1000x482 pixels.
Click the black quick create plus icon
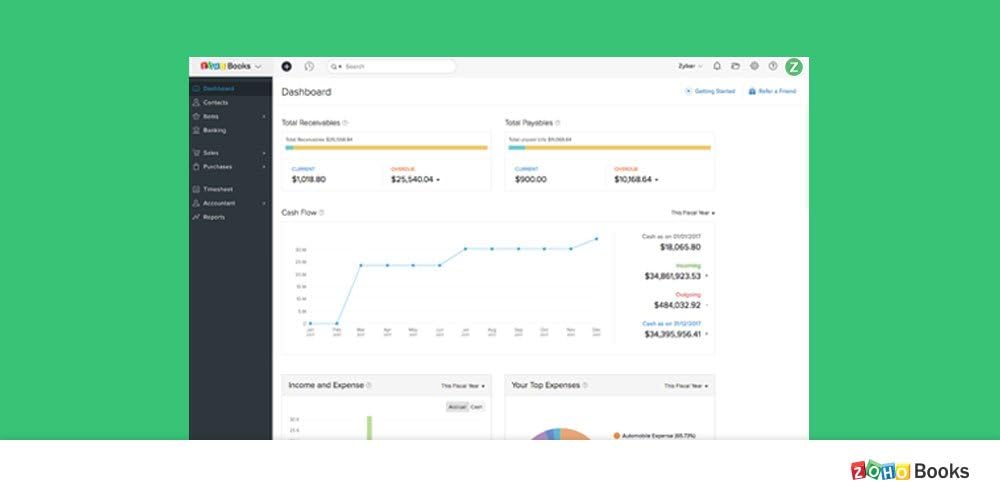tap(286, 66)
